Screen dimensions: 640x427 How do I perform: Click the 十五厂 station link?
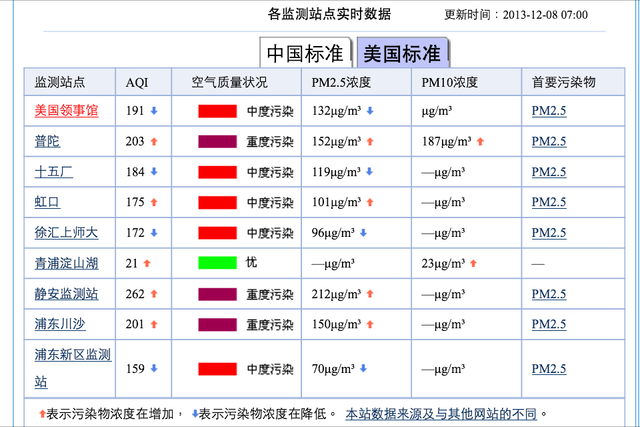54,172
